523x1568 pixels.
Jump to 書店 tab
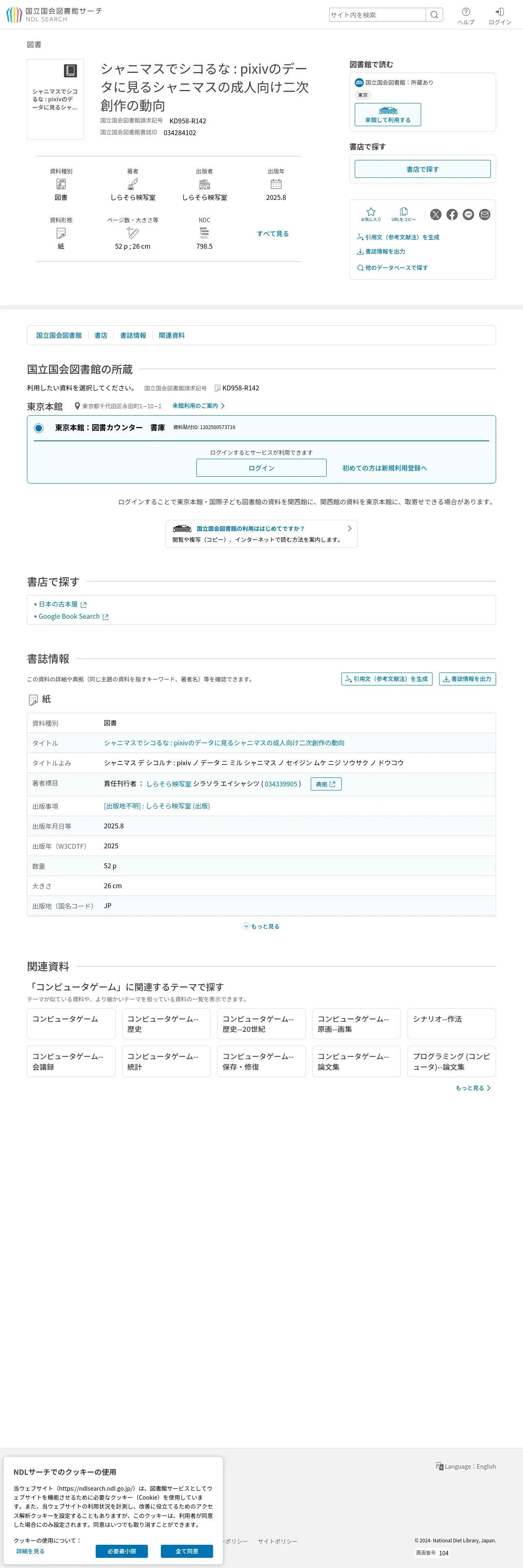click(101, 335)
